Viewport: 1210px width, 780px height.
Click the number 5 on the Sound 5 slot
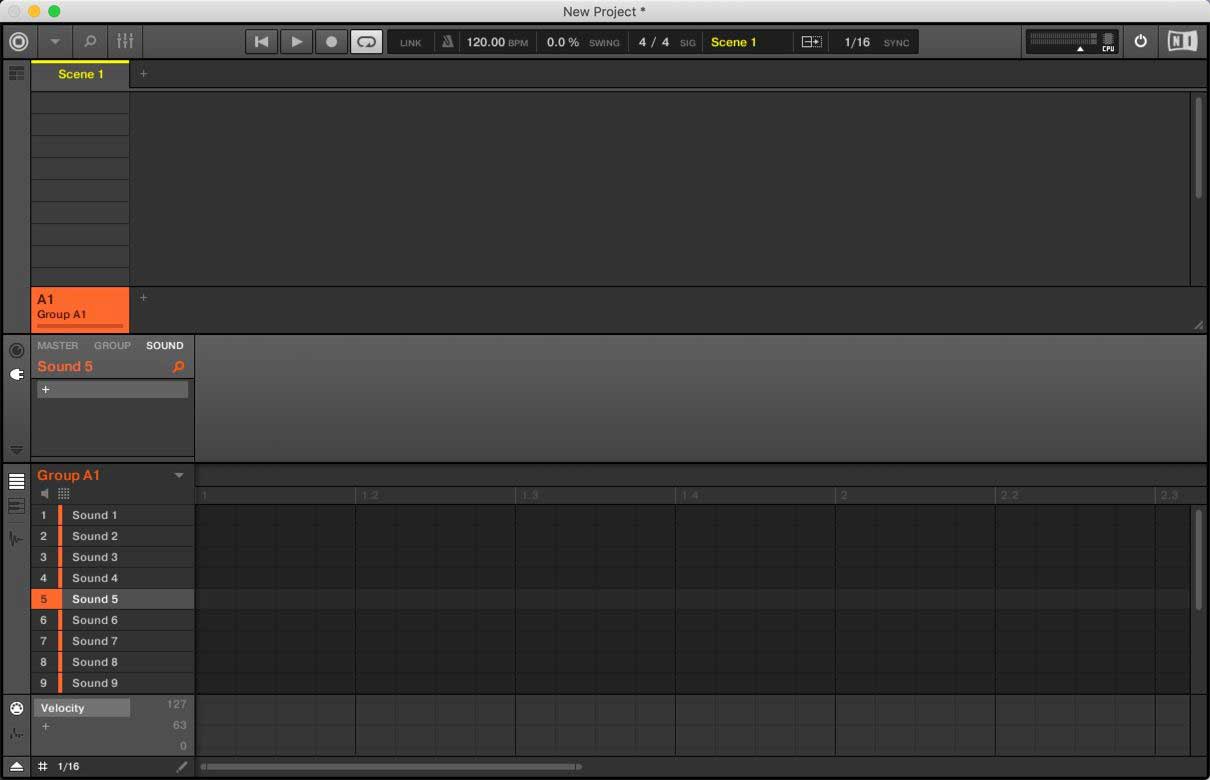[44, 599]
